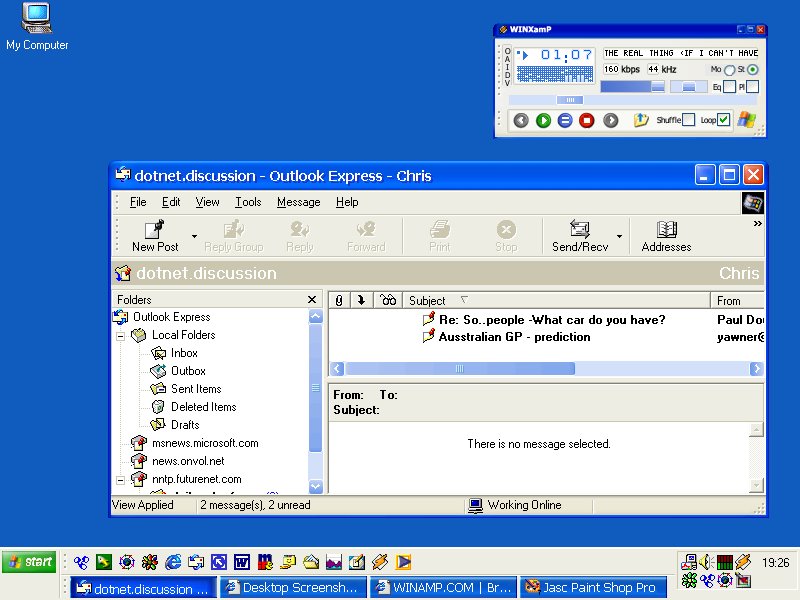Click the Windows start button

pyautogui.click(x=29, y=562)
